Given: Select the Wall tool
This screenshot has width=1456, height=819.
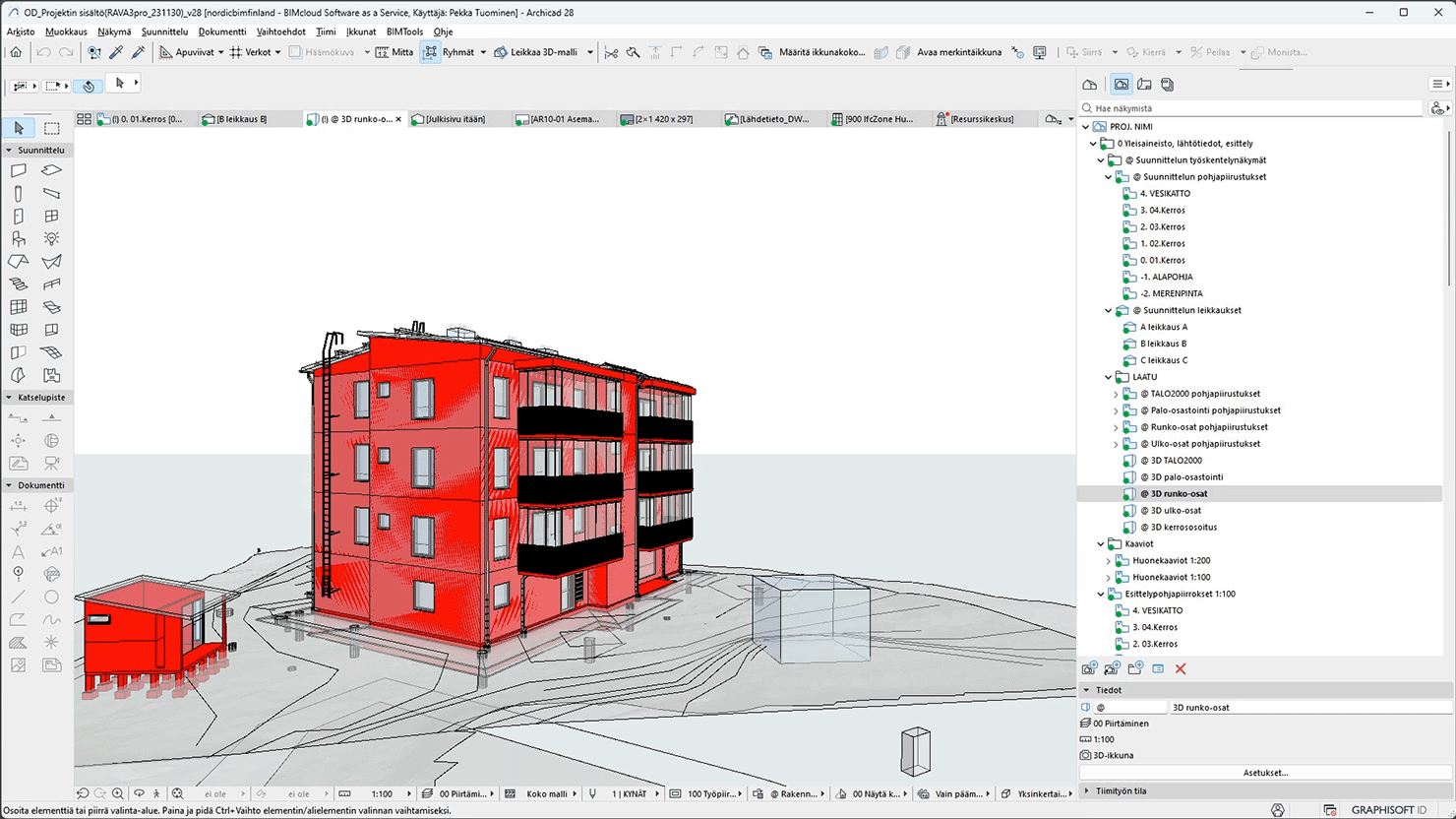Looking at the screenshot, I should [19, 170].
